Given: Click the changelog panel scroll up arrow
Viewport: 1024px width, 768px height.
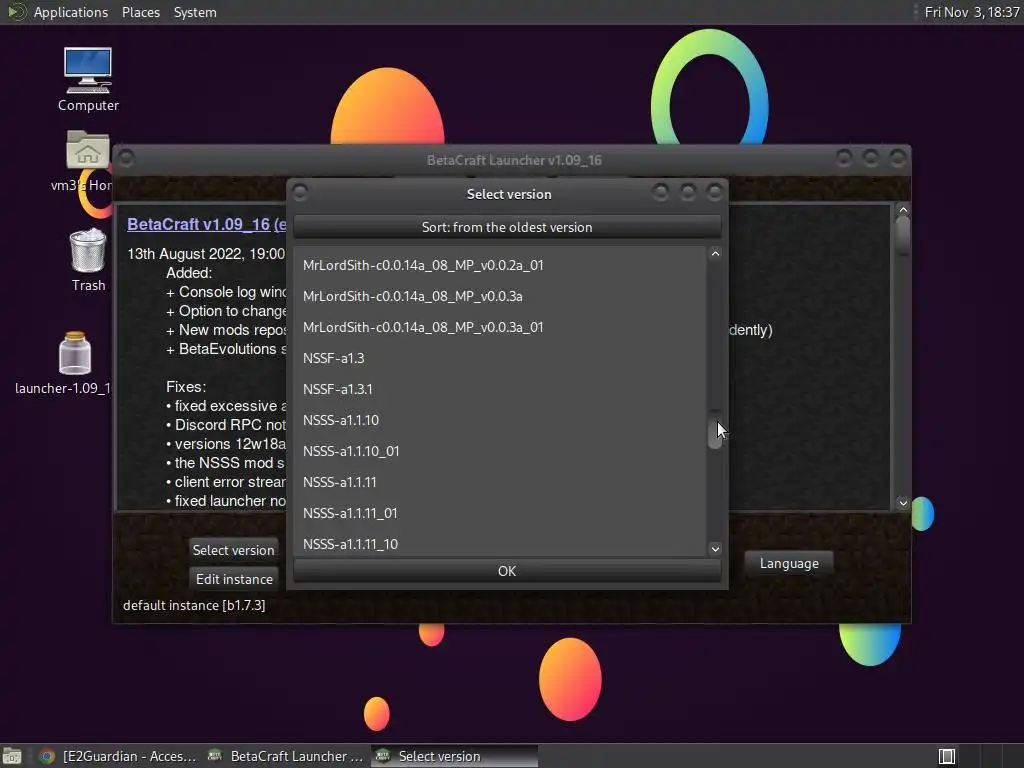Looking at the screenshot, I should tap(903, 210).
